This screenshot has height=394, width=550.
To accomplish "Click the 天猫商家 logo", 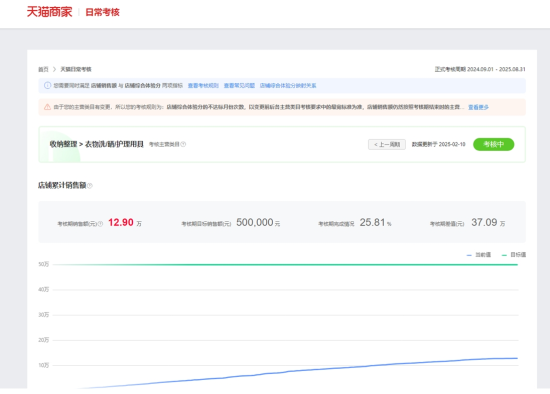I will (x=49, y=12).
